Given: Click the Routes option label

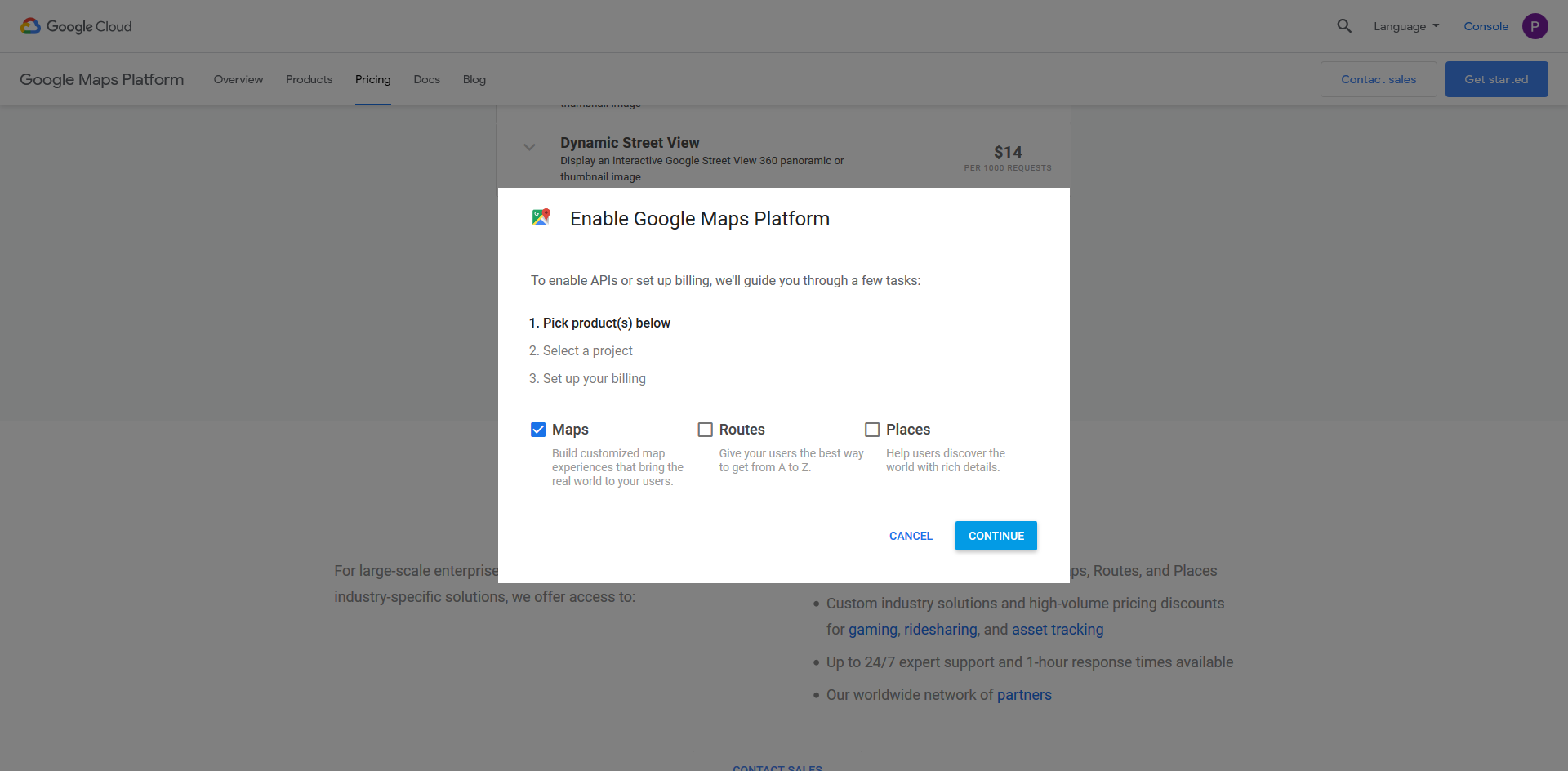Looking at the screenshot, I should 742,430.
